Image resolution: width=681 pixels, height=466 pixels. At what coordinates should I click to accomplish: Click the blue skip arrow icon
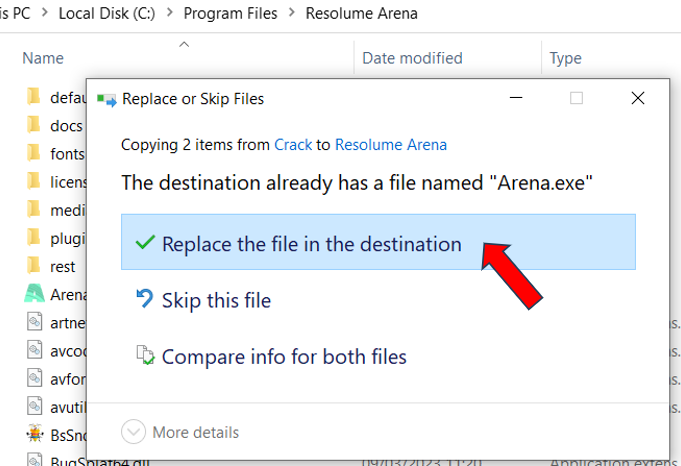(145, 299)
